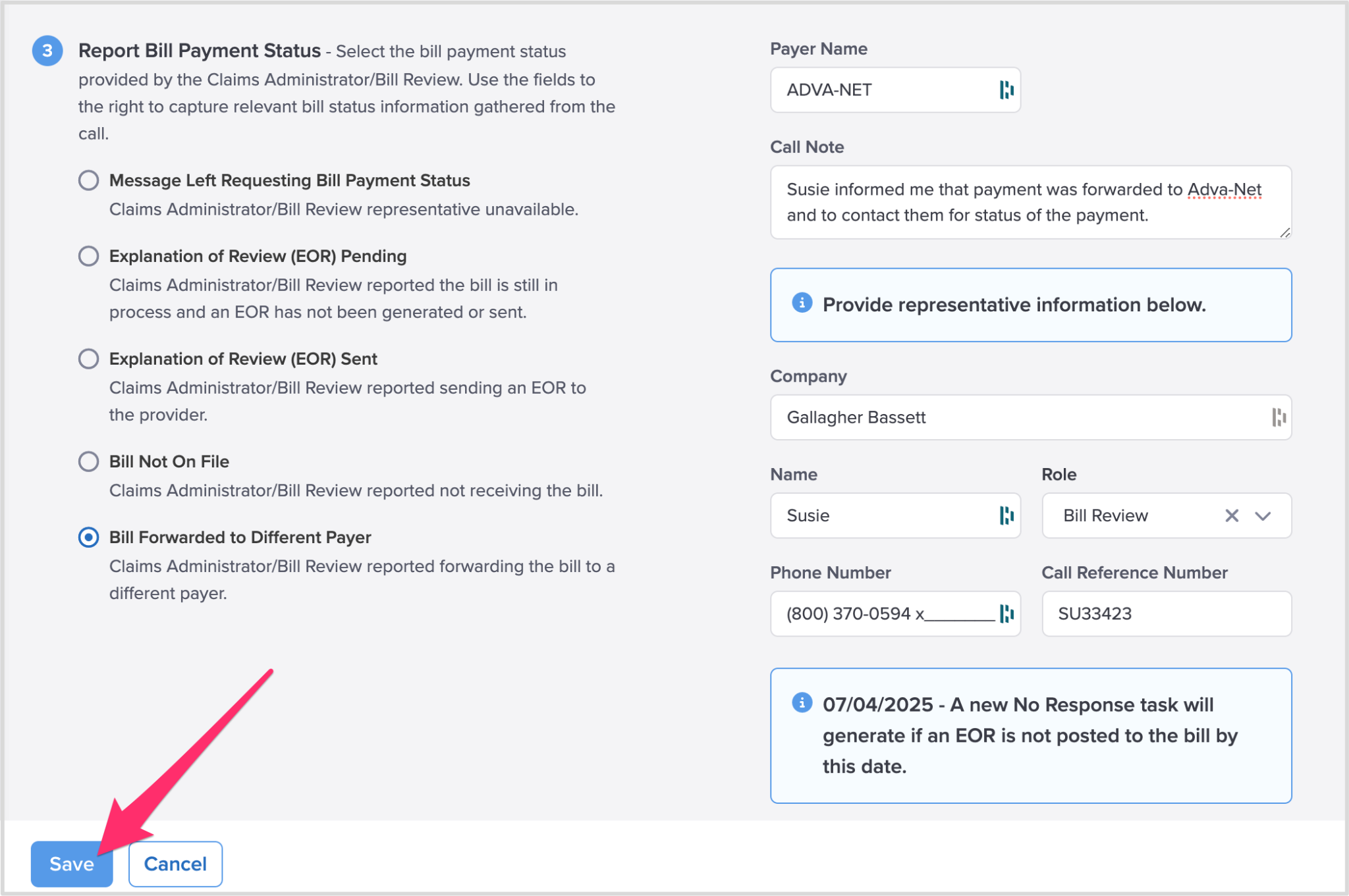Select Explanation of Review (EOR) Pending option
The image size is (1349, 896).
coord(89,256)
